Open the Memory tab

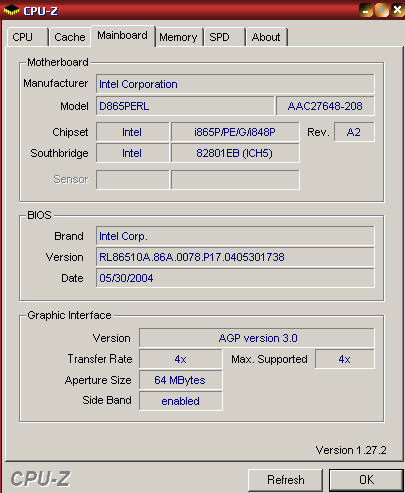point(179,37)
